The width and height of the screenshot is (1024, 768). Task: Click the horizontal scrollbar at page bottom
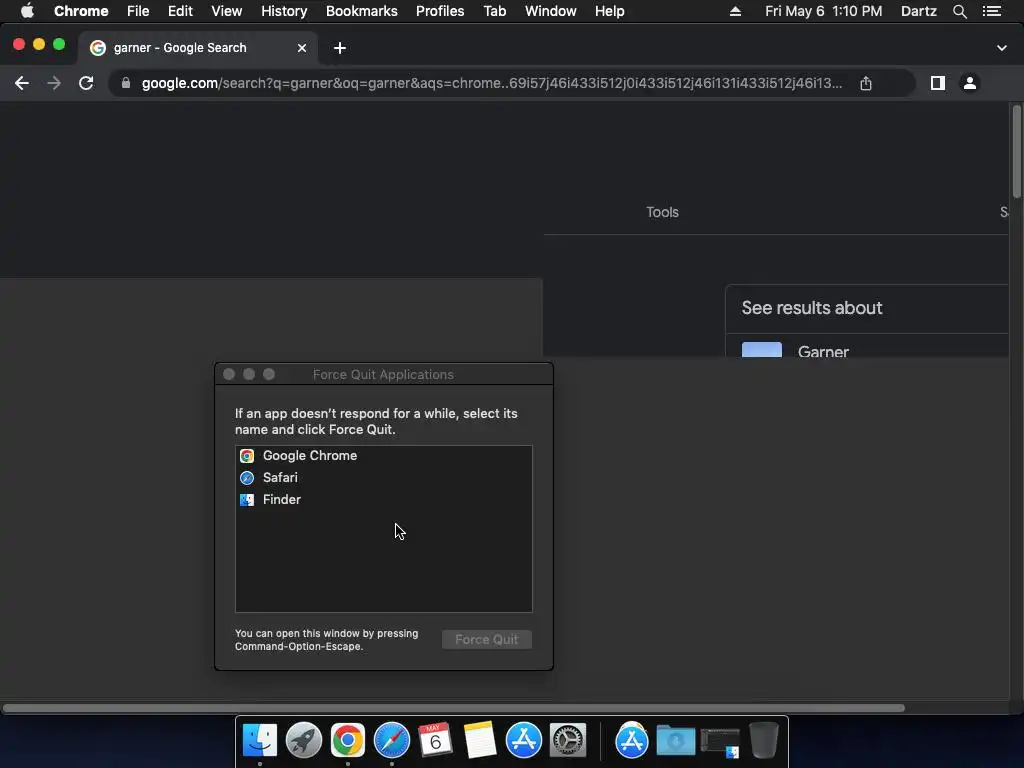[453, 708]
